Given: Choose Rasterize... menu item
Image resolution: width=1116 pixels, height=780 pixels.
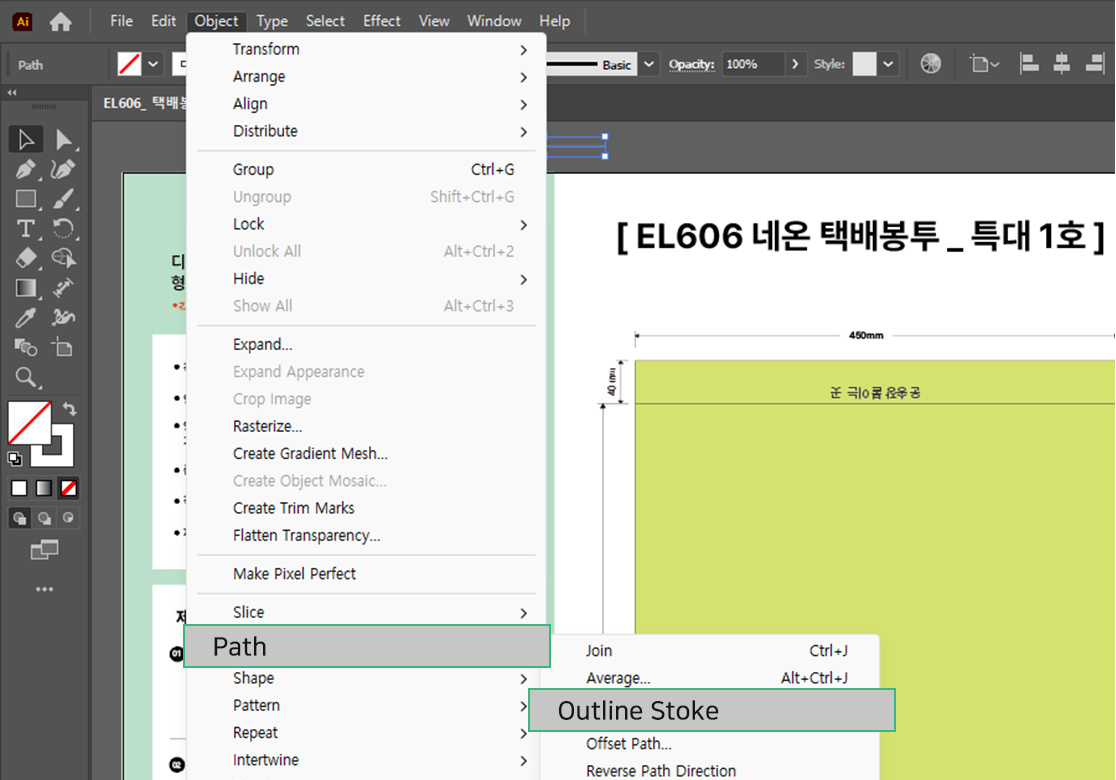Looking at the screenshot, I should 367,426.
